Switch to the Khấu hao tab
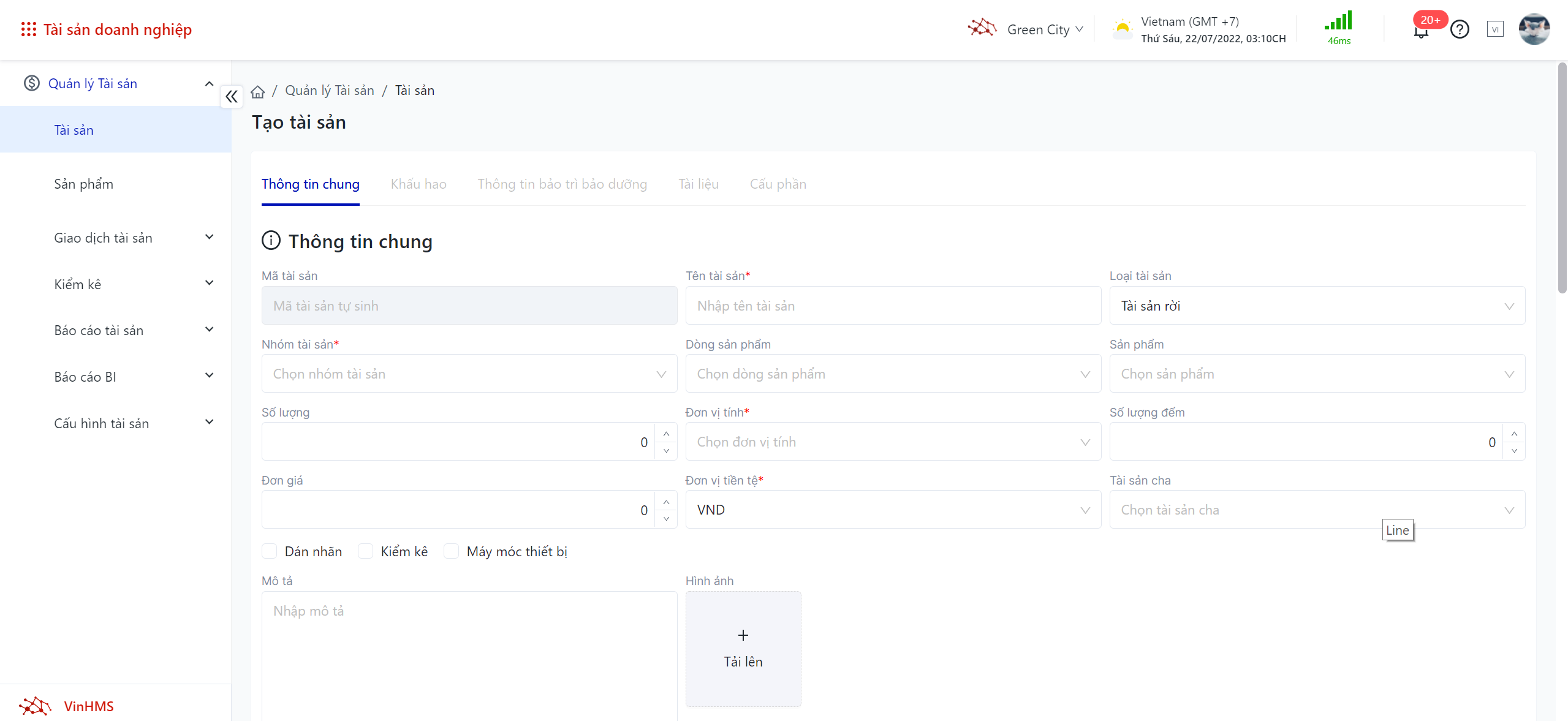 (x=419, y=184)
